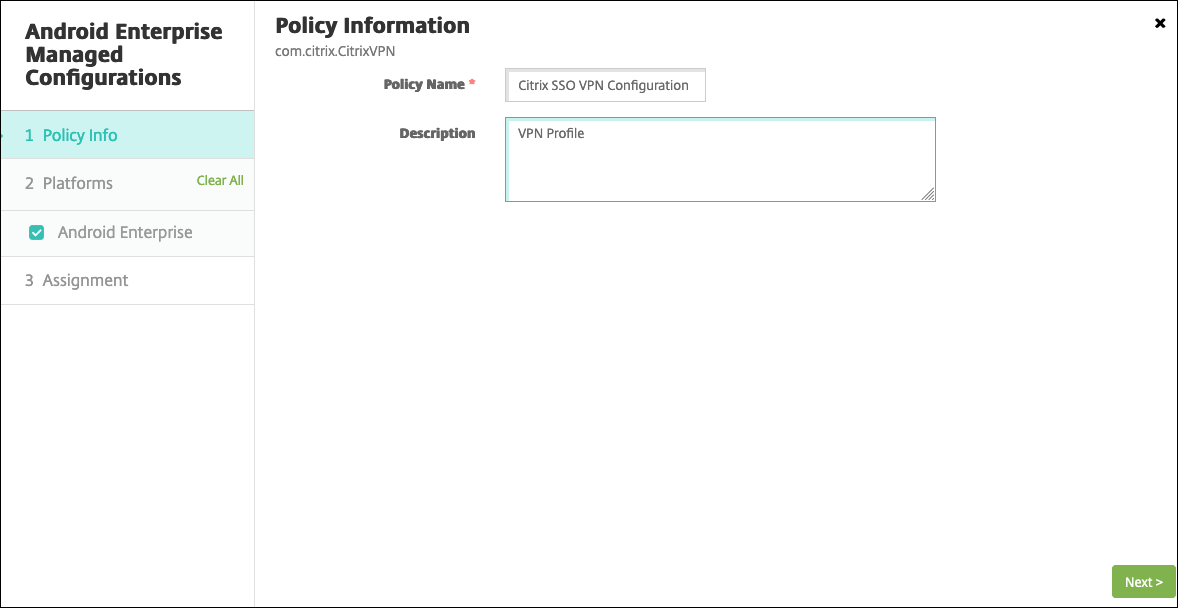The width and height of the screenshot is (1178, 608).
Task: Click the Clear All link
Action: point(220,180)
